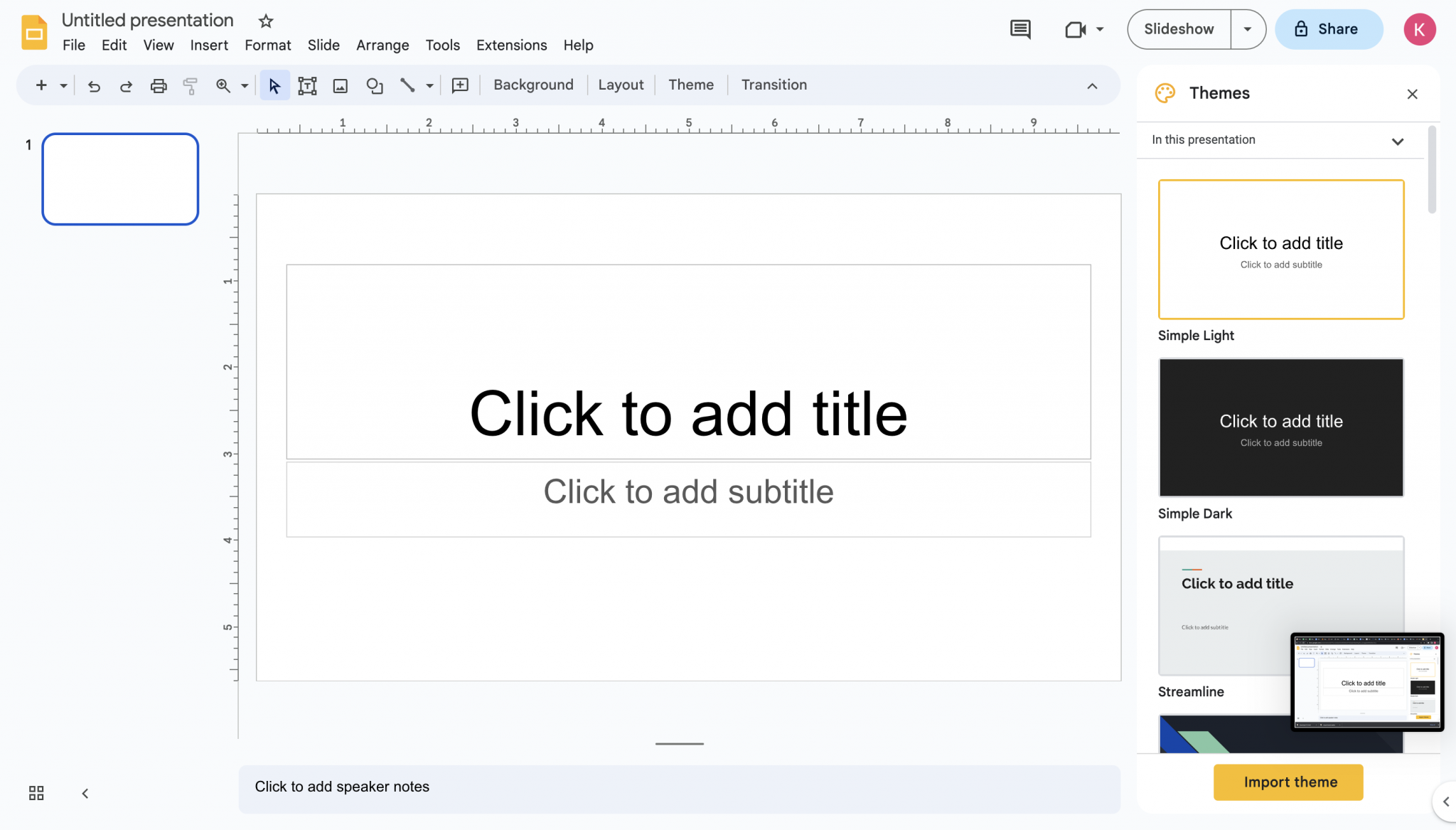
Task: Click the Undo icon
Action: point(94,85)
